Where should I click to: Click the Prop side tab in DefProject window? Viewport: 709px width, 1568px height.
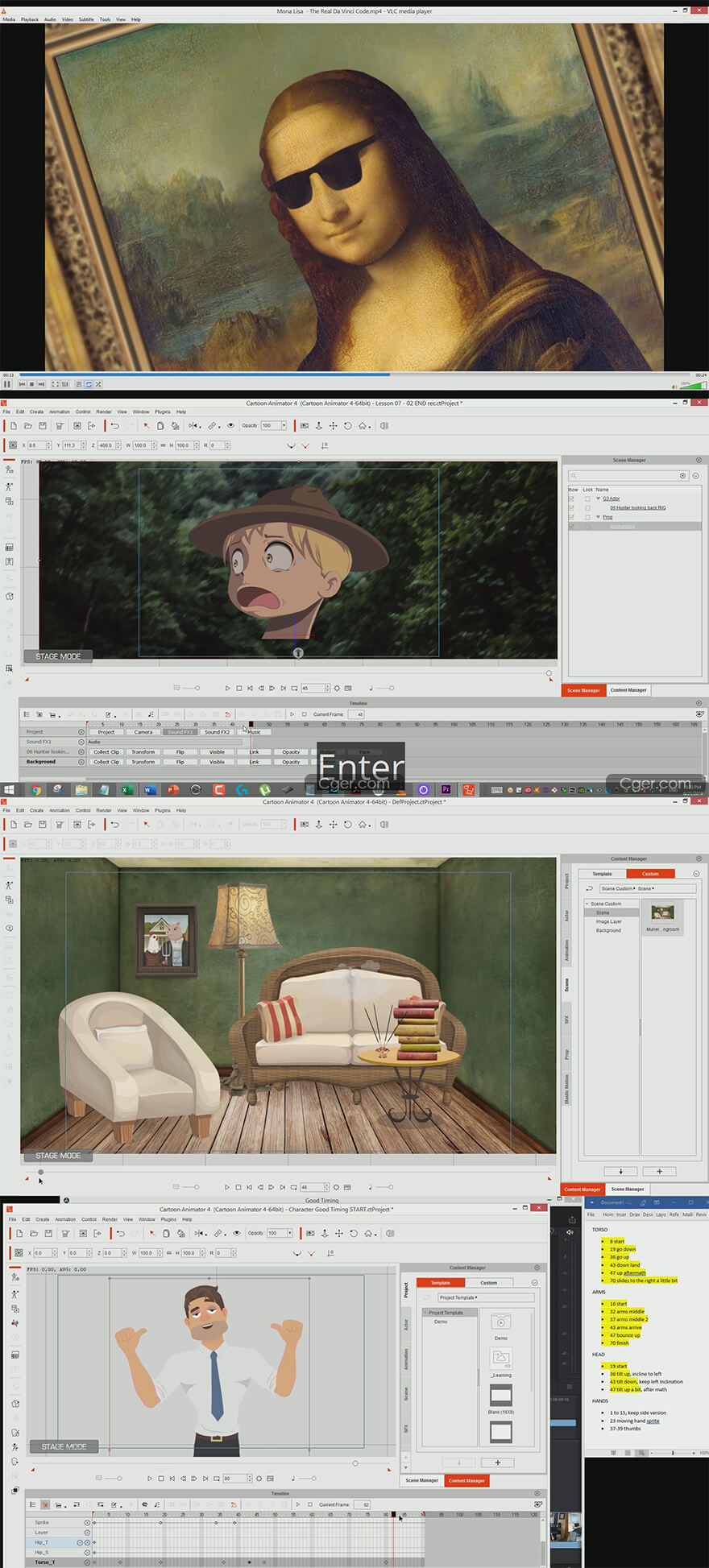pyautogui.click(x=566, y=1054)
